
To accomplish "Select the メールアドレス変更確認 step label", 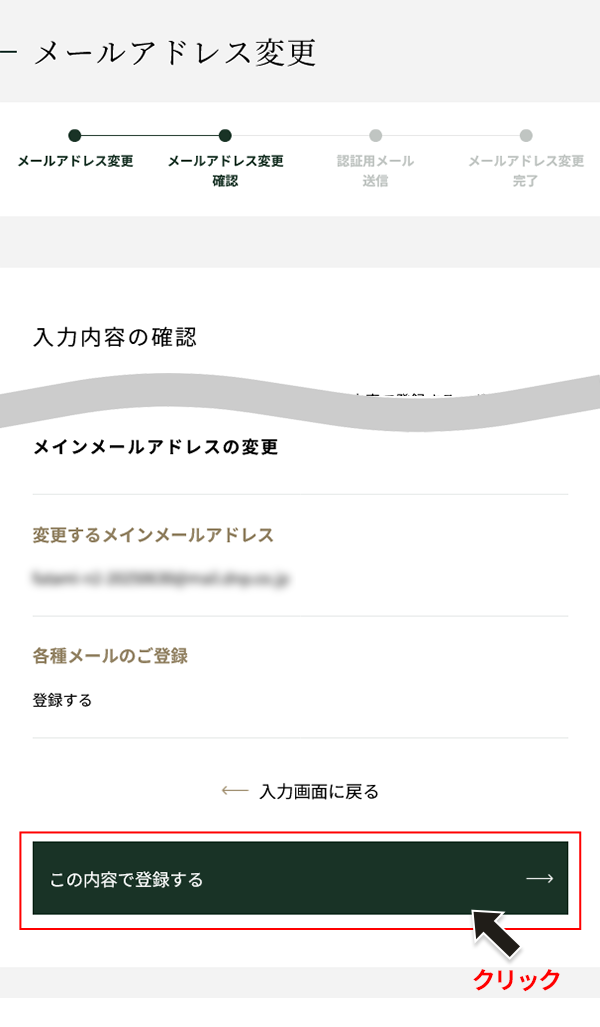I will pos(225,171).
